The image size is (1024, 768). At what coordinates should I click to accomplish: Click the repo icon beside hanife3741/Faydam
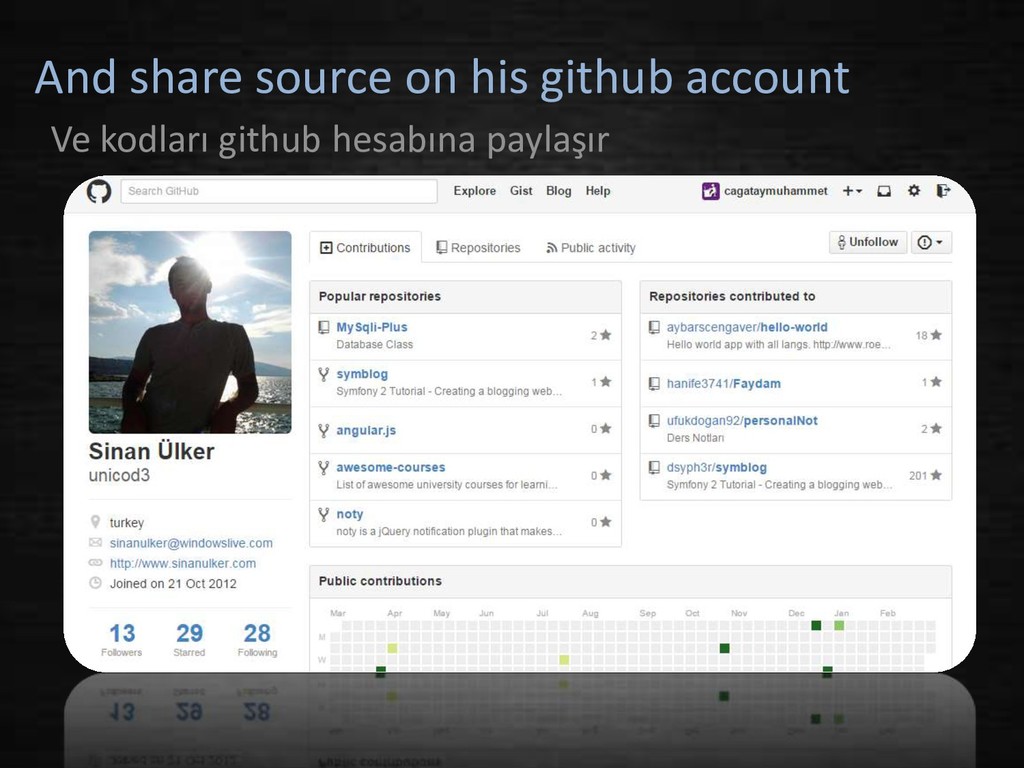[654, 384]
